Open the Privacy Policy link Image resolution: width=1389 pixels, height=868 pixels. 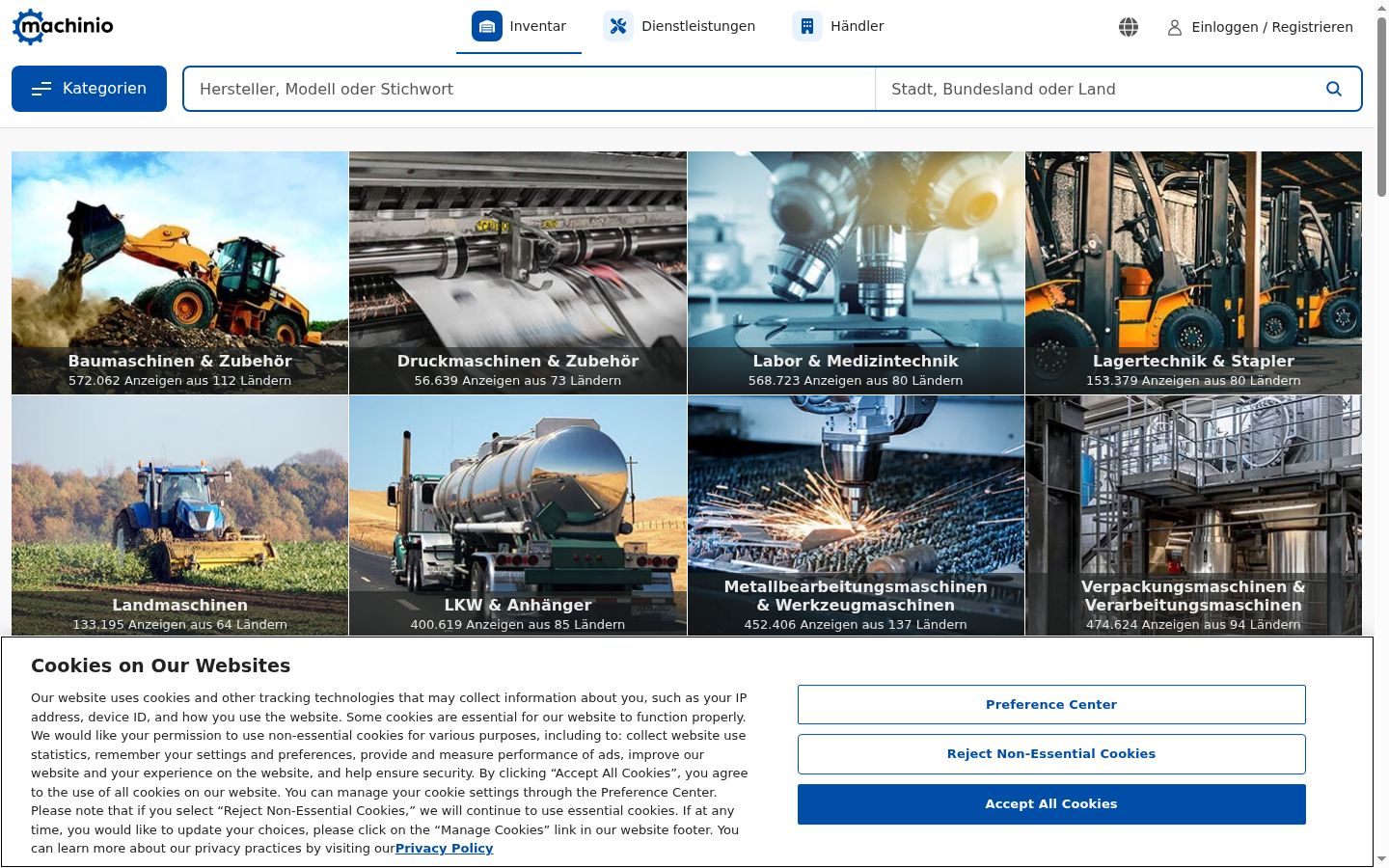coord(444,849)
